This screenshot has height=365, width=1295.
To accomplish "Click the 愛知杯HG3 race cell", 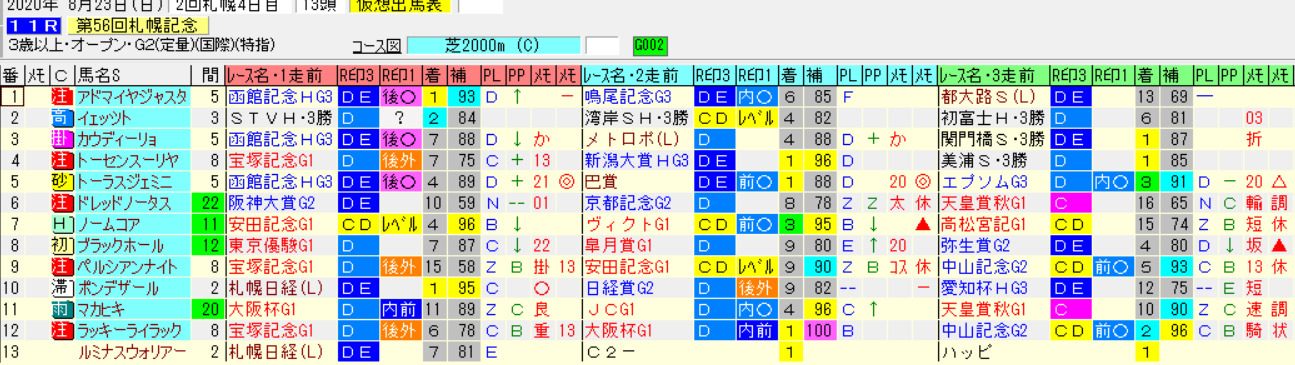I will 993,288.
